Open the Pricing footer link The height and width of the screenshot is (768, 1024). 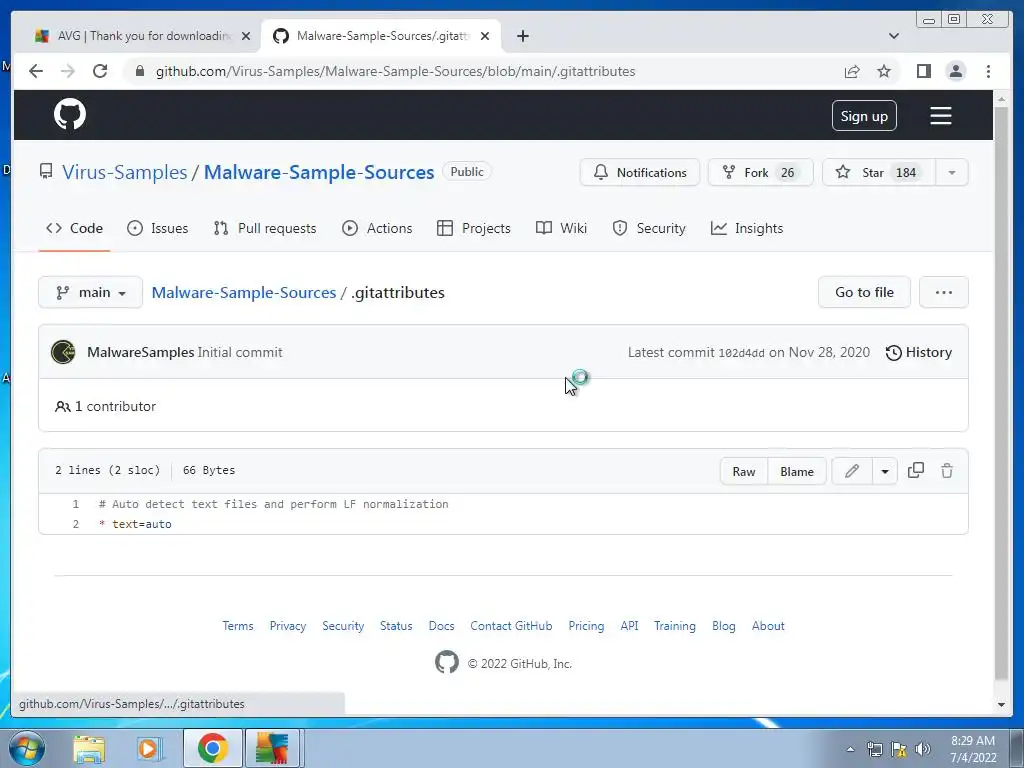point(586,626)
